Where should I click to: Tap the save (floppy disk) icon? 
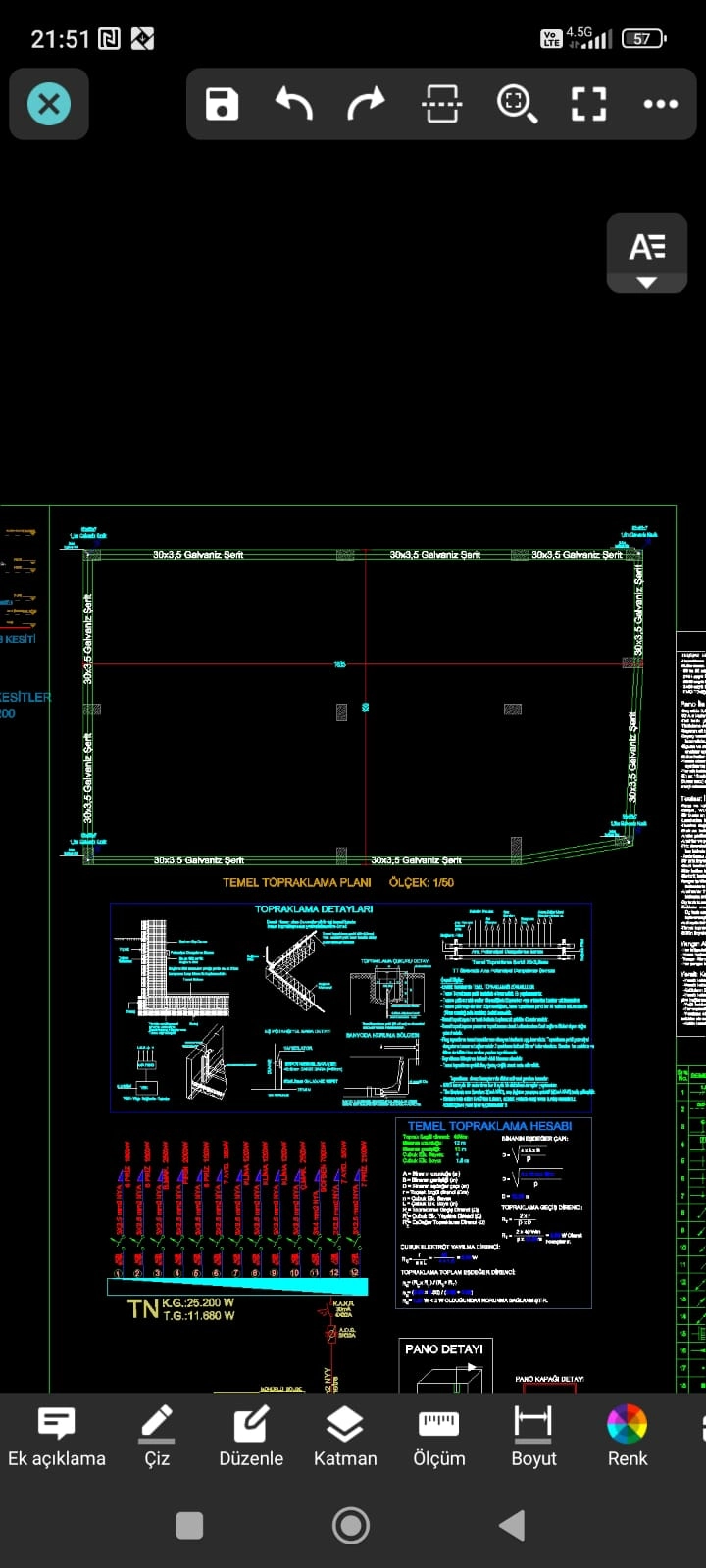tap(222, 104)
